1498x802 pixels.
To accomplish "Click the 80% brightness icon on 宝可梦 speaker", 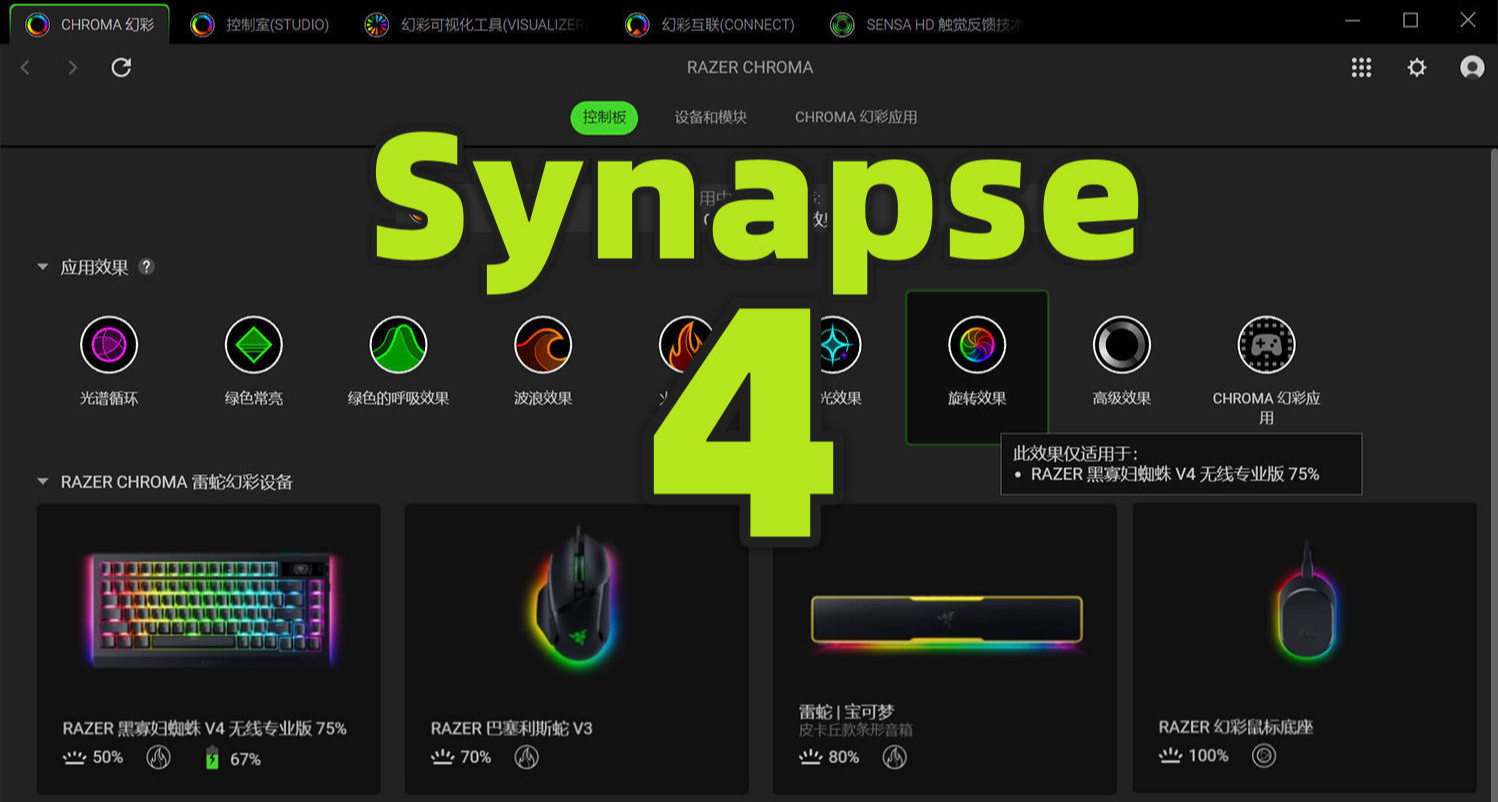I will 811,757.
